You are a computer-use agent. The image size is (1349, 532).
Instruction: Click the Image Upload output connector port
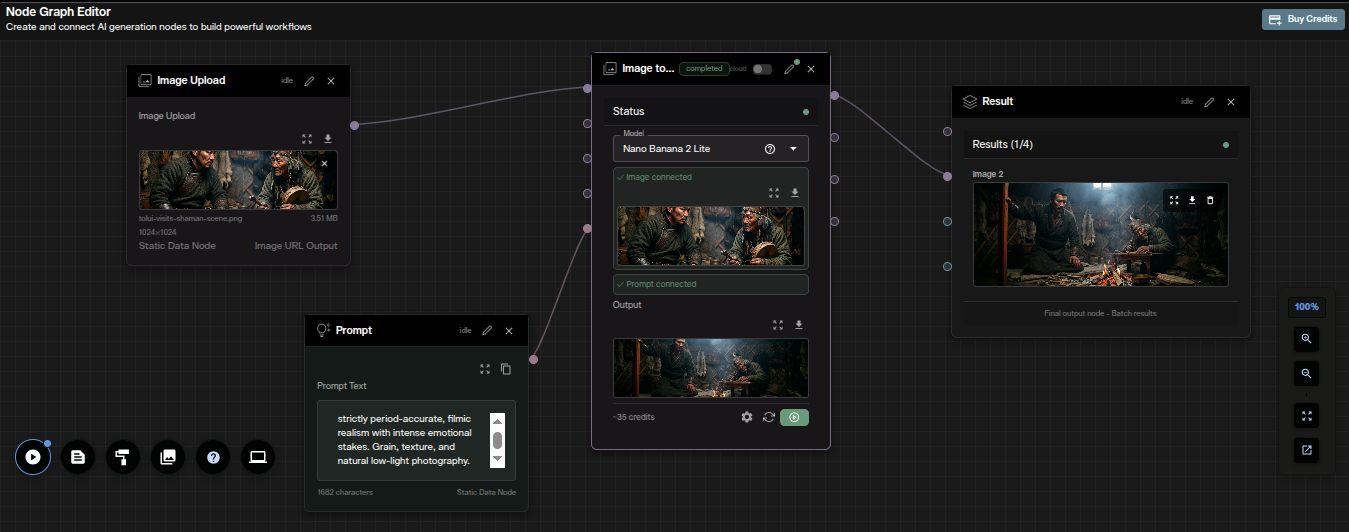355,125
